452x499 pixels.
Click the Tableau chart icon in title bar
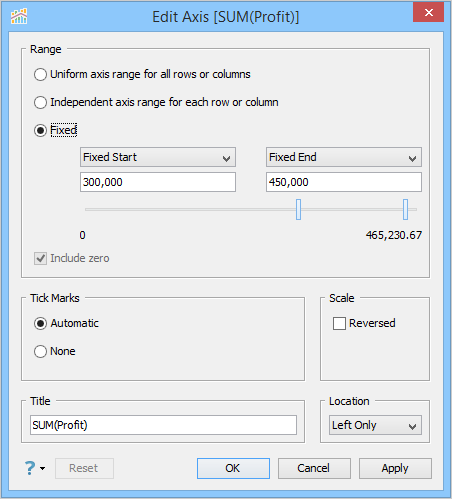point(19,16)
